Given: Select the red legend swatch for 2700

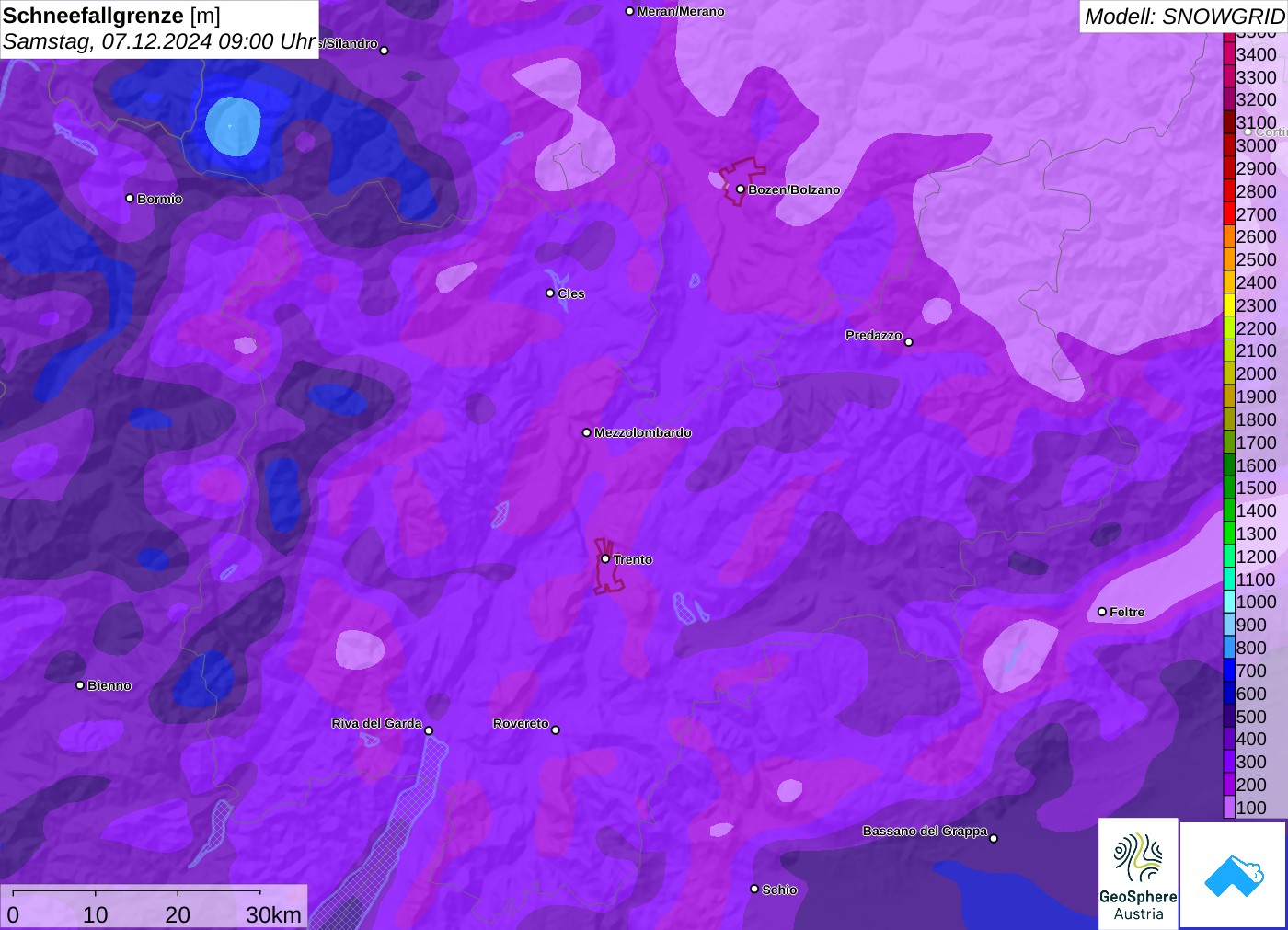Looking at the screenshot, I should pyautogui.click(x=1229, y=213).
